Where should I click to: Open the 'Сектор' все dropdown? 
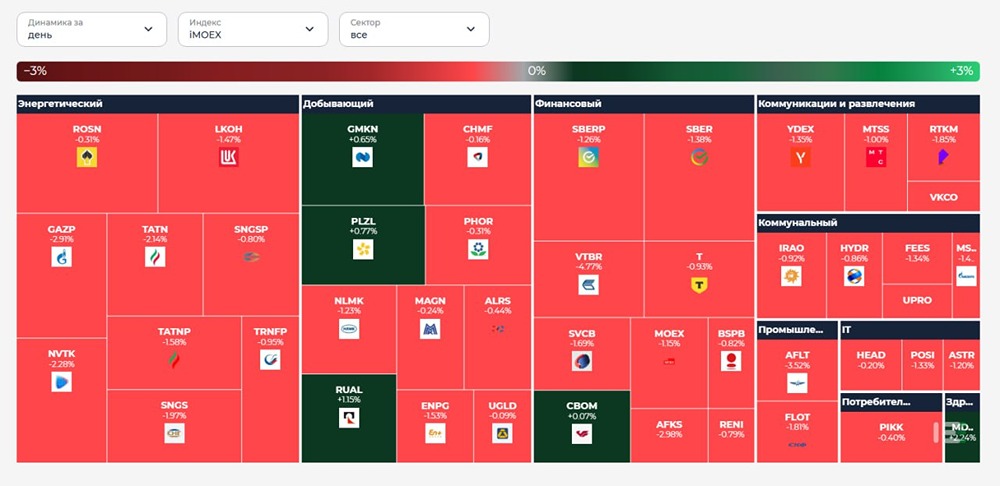(414, 29)
